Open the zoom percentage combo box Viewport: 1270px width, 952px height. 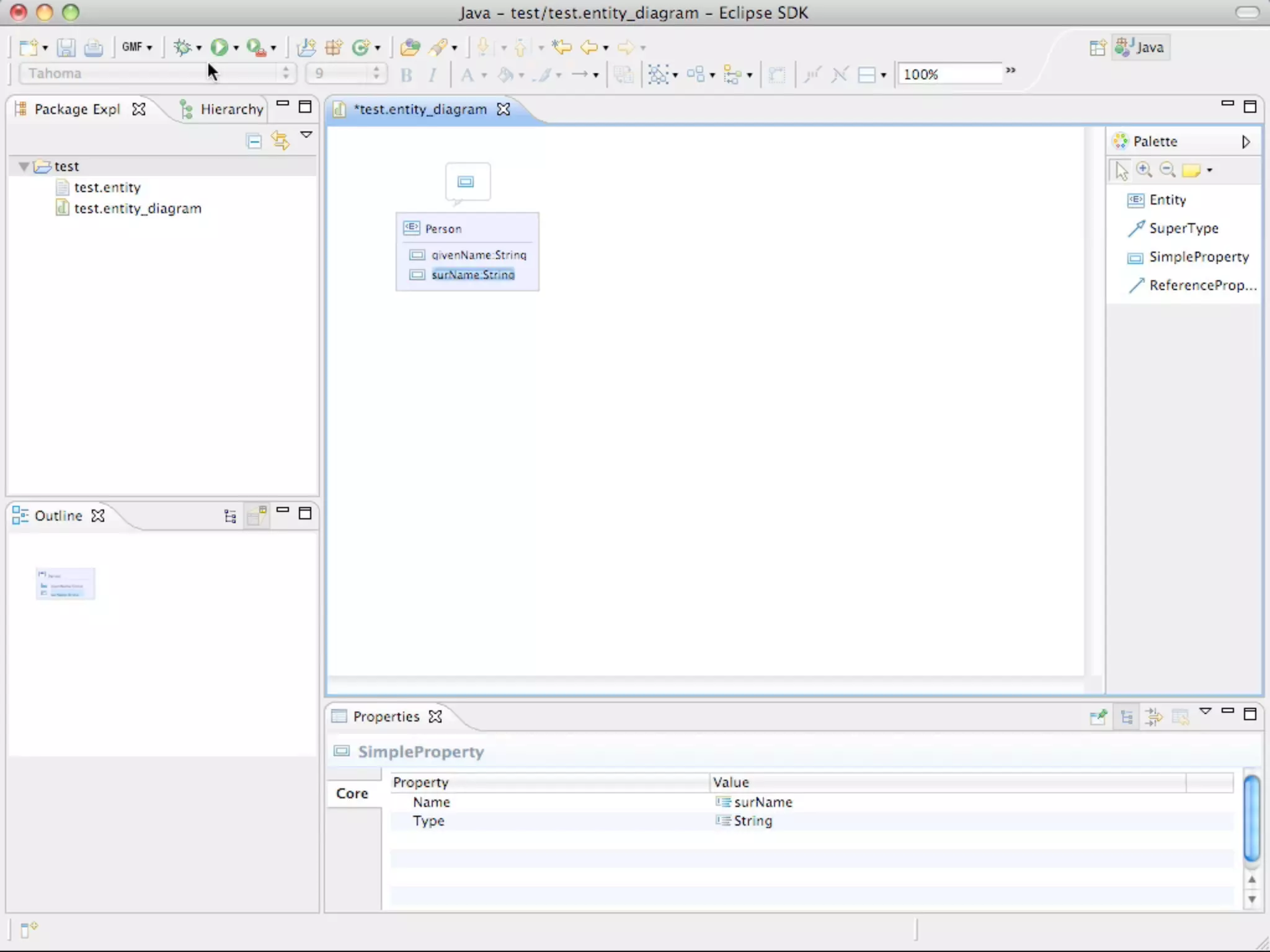(949, 74)
